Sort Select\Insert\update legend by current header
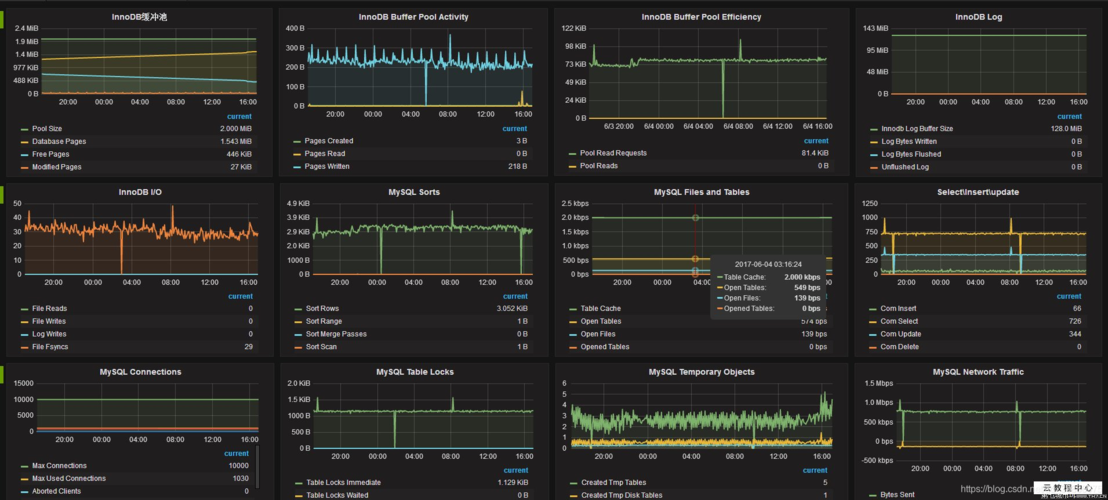The image size is (1108, 500). click(x=1069, y=297)
